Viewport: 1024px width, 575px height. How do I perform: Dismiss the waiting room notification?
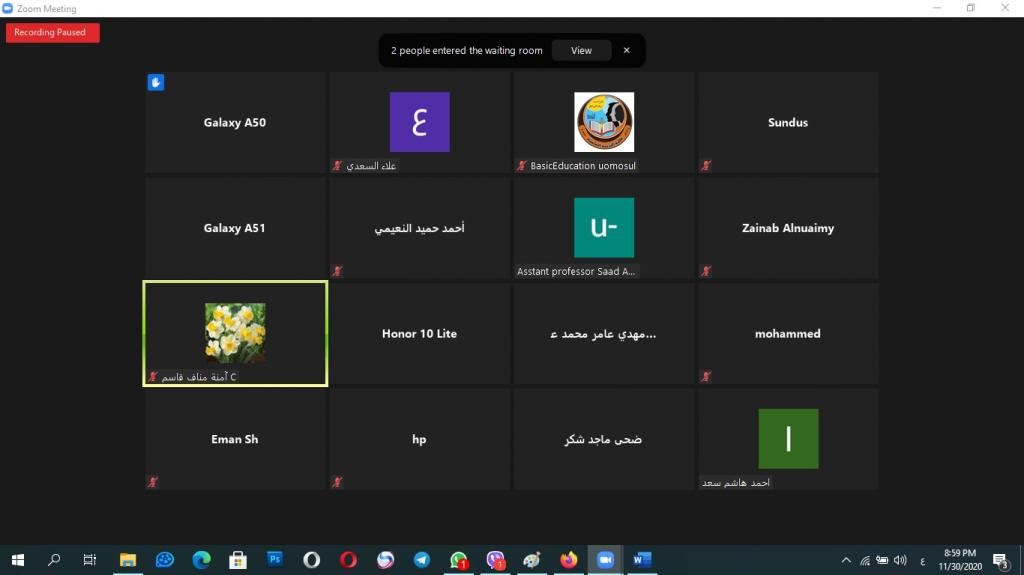tap(627, 50)
